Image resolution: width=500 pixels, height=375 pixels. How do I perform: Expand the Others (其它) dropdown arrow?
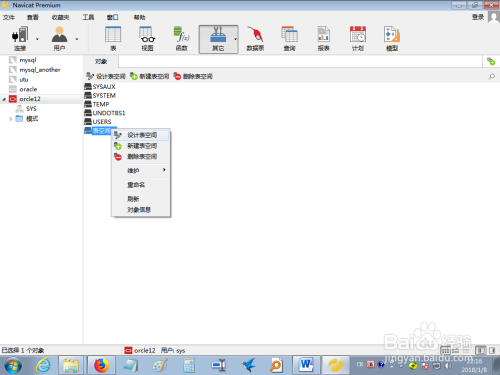pyautogui.click(x=235, y=39)
